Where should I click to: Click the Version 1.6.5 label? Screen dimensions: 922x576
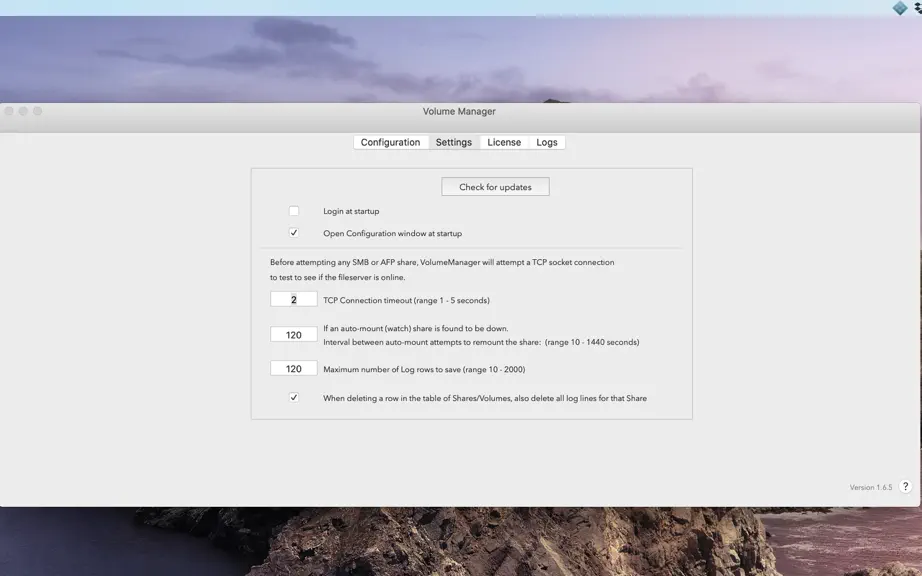point(871,487)
